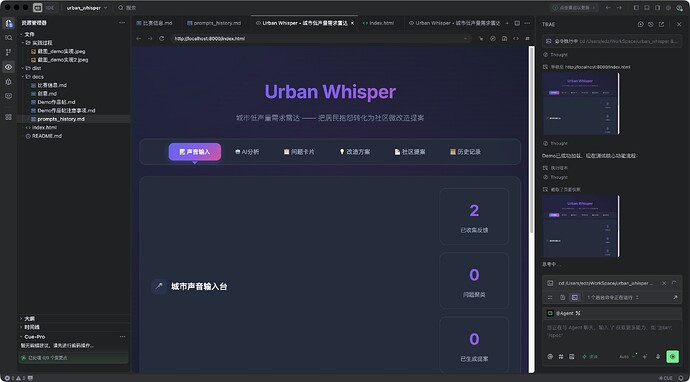The height and width of the screenshot is (382, 690).
Task: Open the second page snapshot thumbnail in chat
Action: [x=581, y=226]
